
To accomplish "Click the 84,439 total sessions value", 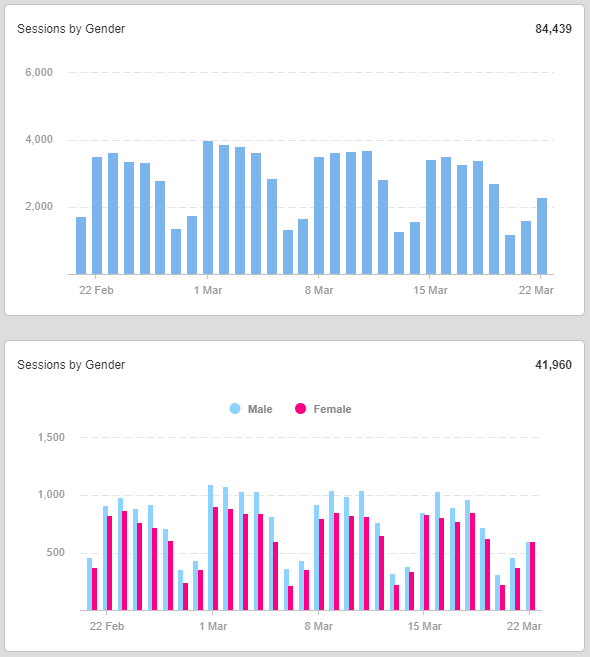I will click(553, 29).
